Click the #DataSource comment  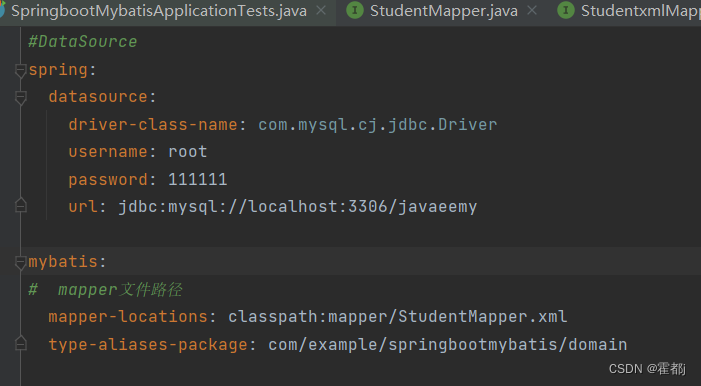point(83,42)
